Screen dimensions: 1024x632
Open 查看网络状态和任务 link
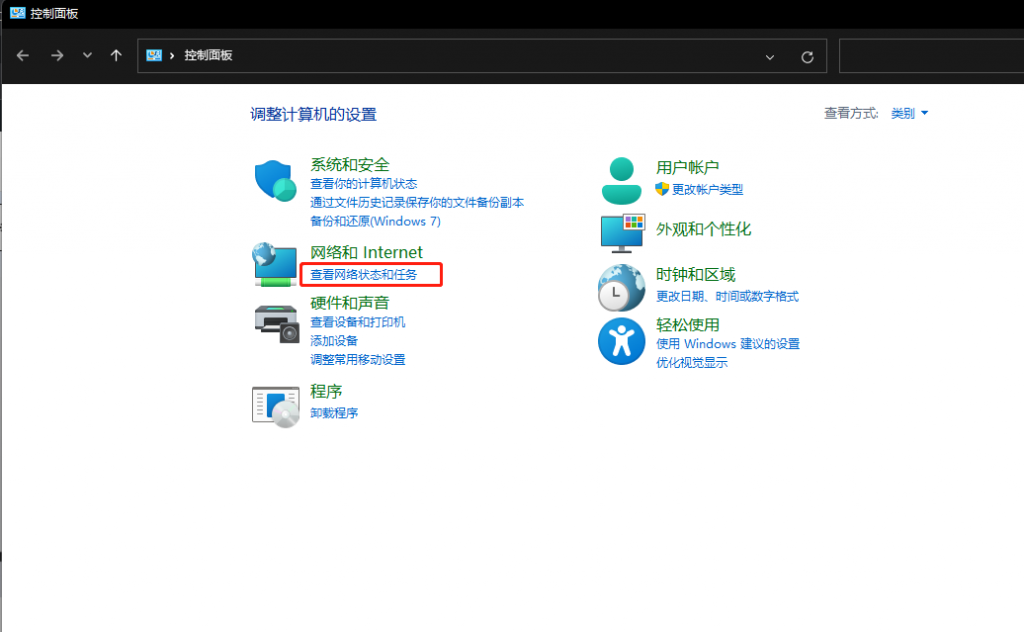point(363,275)
